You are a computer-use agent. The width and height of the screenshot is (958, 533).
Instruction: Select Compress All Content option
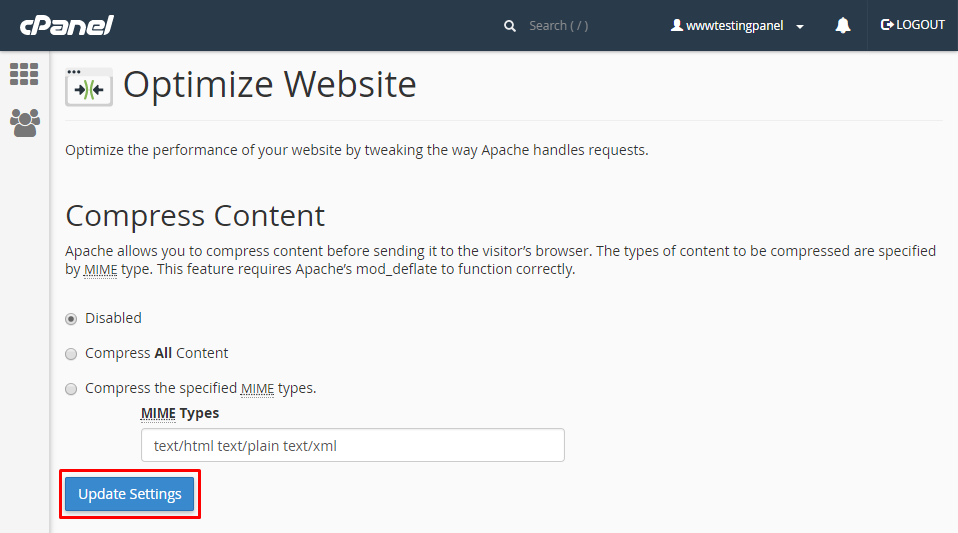click(x=71, y=353)
